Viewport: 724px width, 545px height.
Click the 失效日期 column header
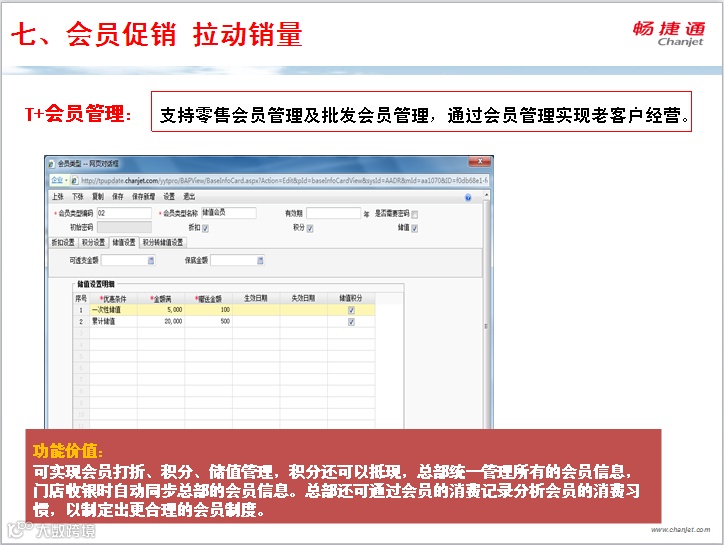304,298
